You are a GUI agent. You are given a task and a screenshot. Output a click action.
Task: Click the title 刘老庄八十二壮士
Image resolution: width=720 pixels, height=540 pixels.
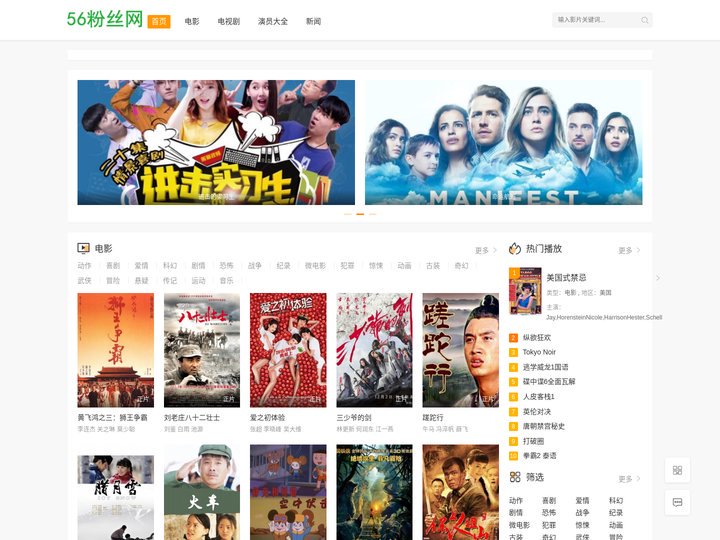192,418
